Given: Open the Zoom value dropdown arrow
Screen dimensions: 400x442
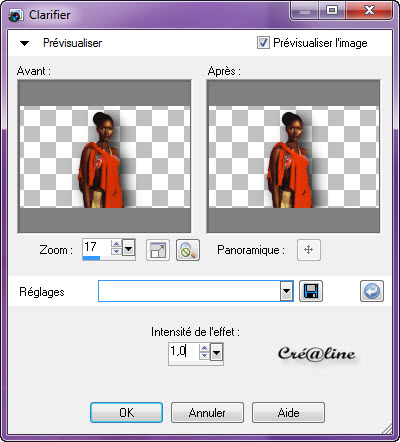Looking at the screenshot, I should [x=129, y=248].
